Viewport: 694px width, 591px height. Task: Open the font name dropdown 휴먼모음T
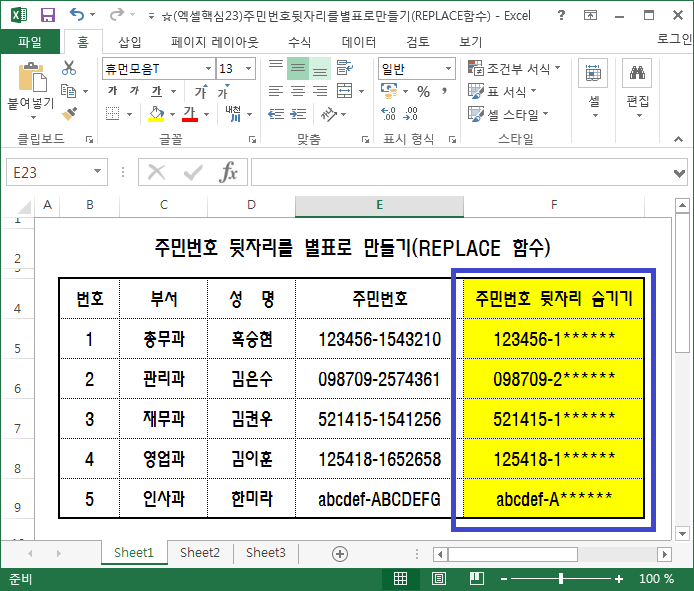[208, 69]
